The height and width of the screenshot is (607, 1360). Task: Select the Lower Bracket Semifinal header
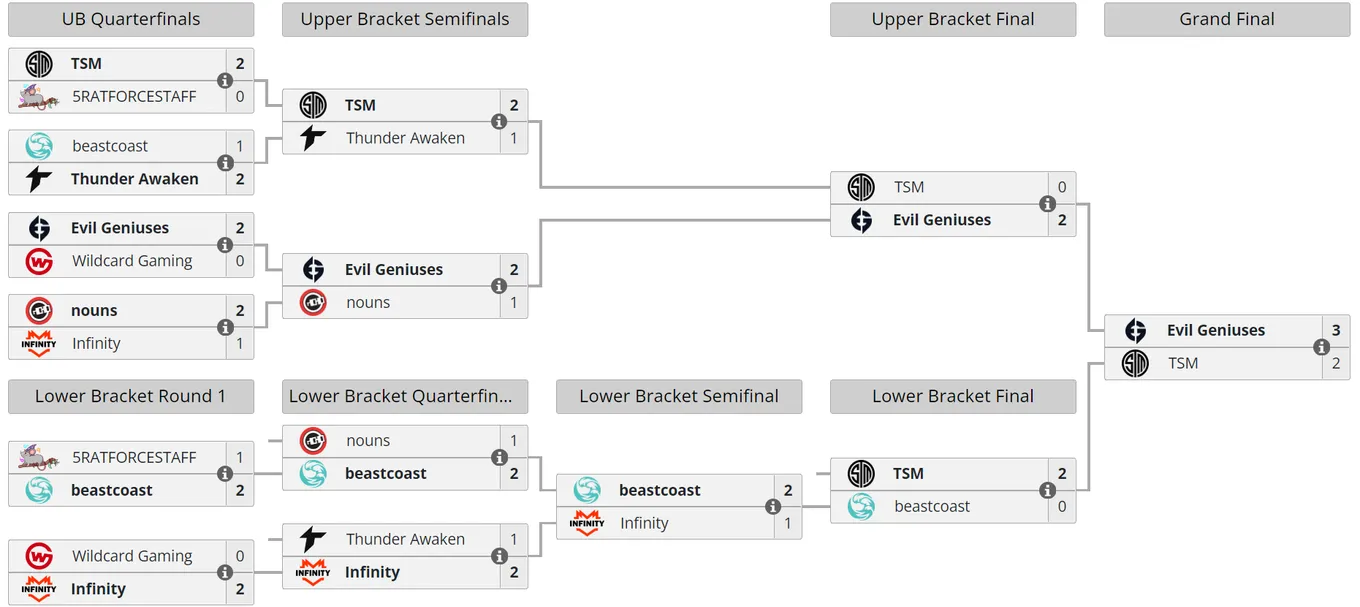pyautogui.click(x=679, y=396)
